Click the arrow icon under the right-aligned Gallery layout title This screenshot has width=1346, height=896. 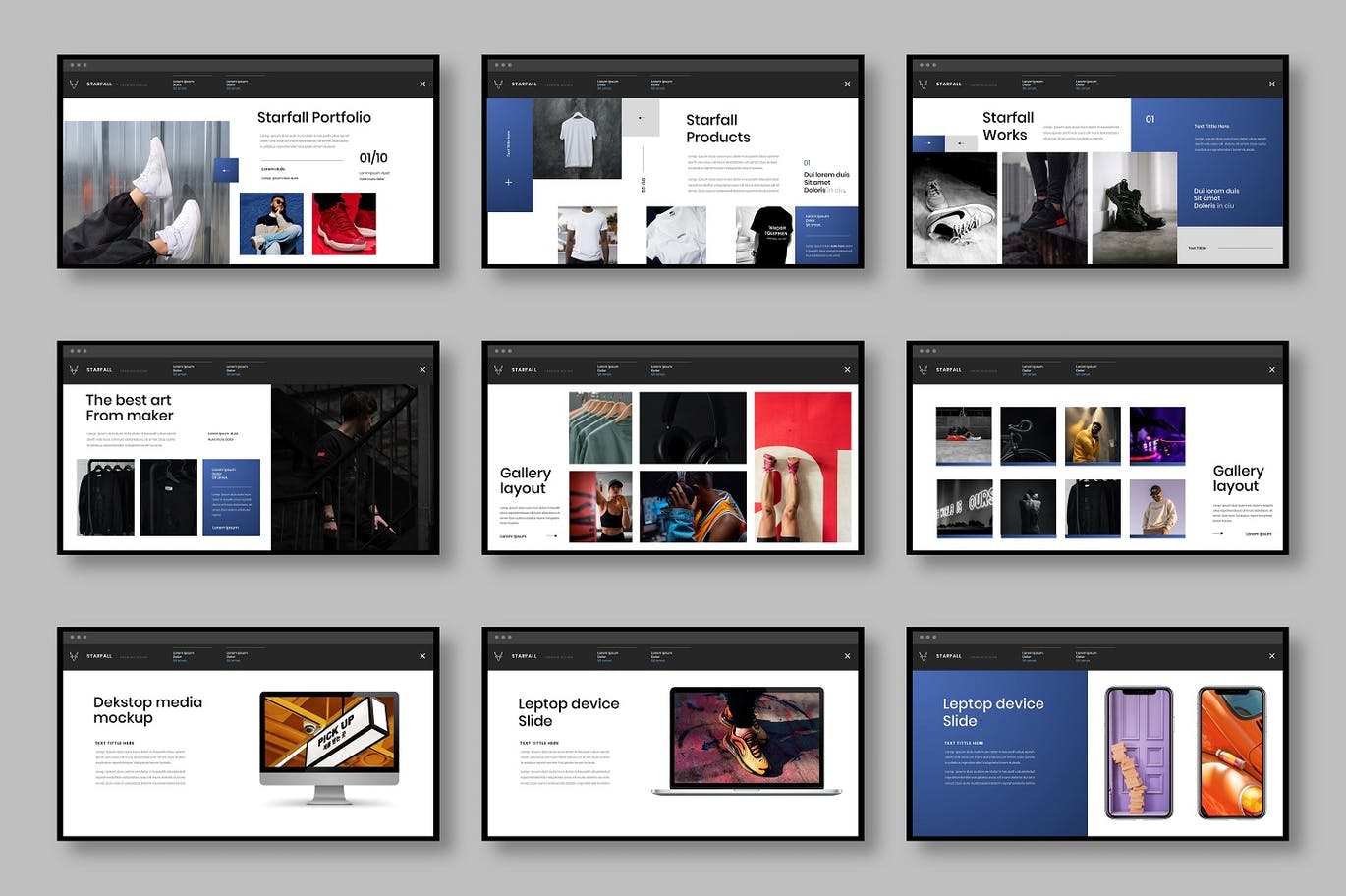[x=1218, y=533]
